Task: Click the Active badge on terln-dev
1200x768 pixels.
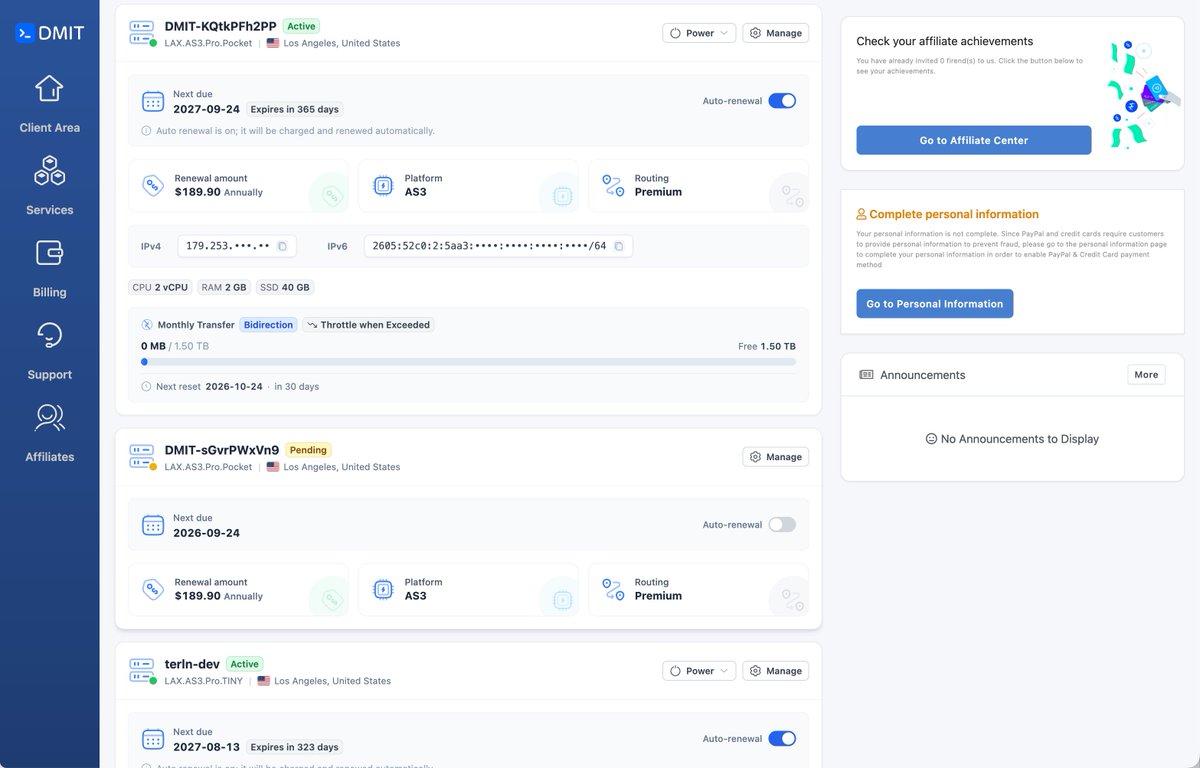Action: 244,664
